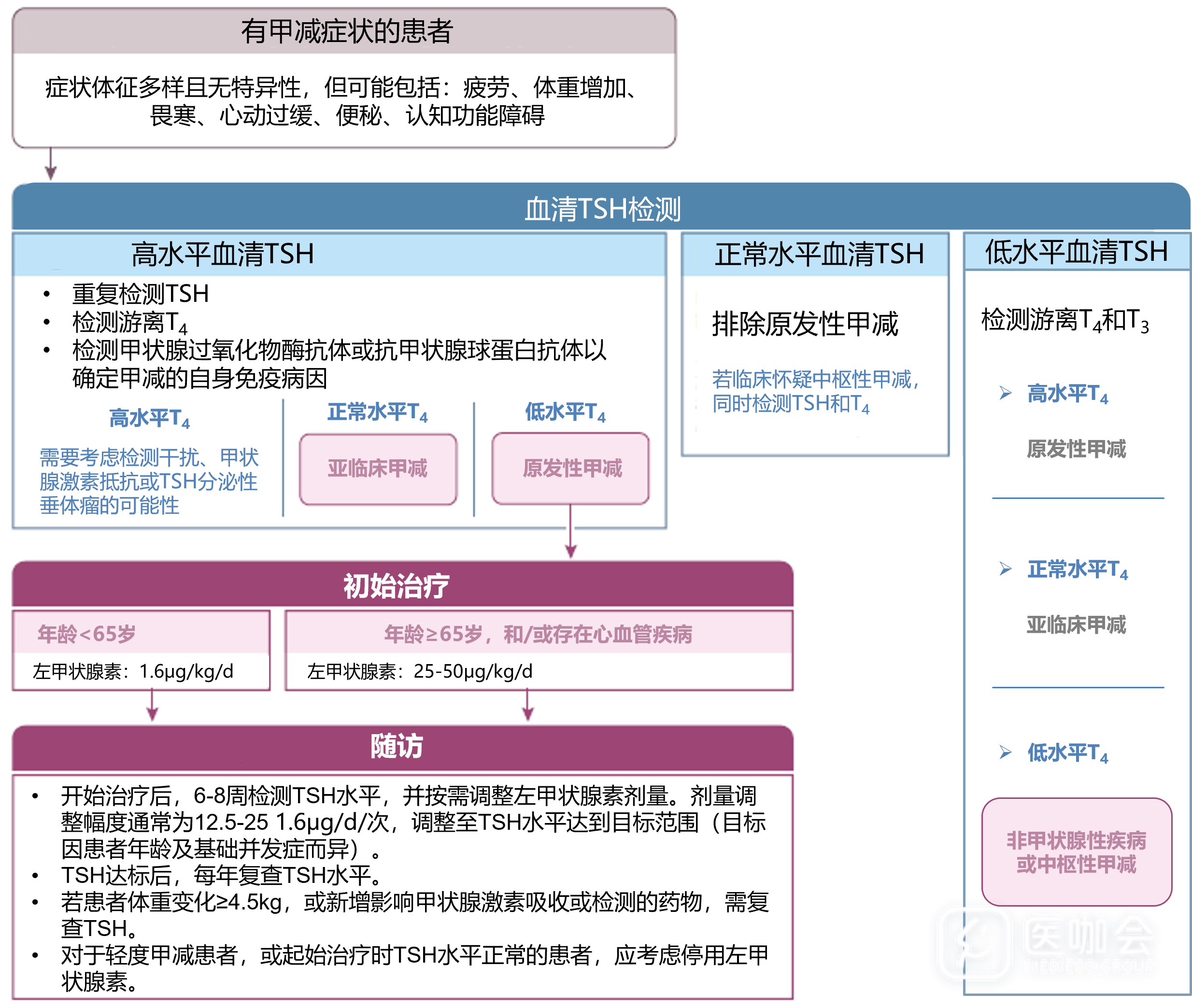The height and width of the screenshot is (1008, 1192).
Task: Click arrow icon beside 正常水平T4 in right column
Action: [1005, 569]
